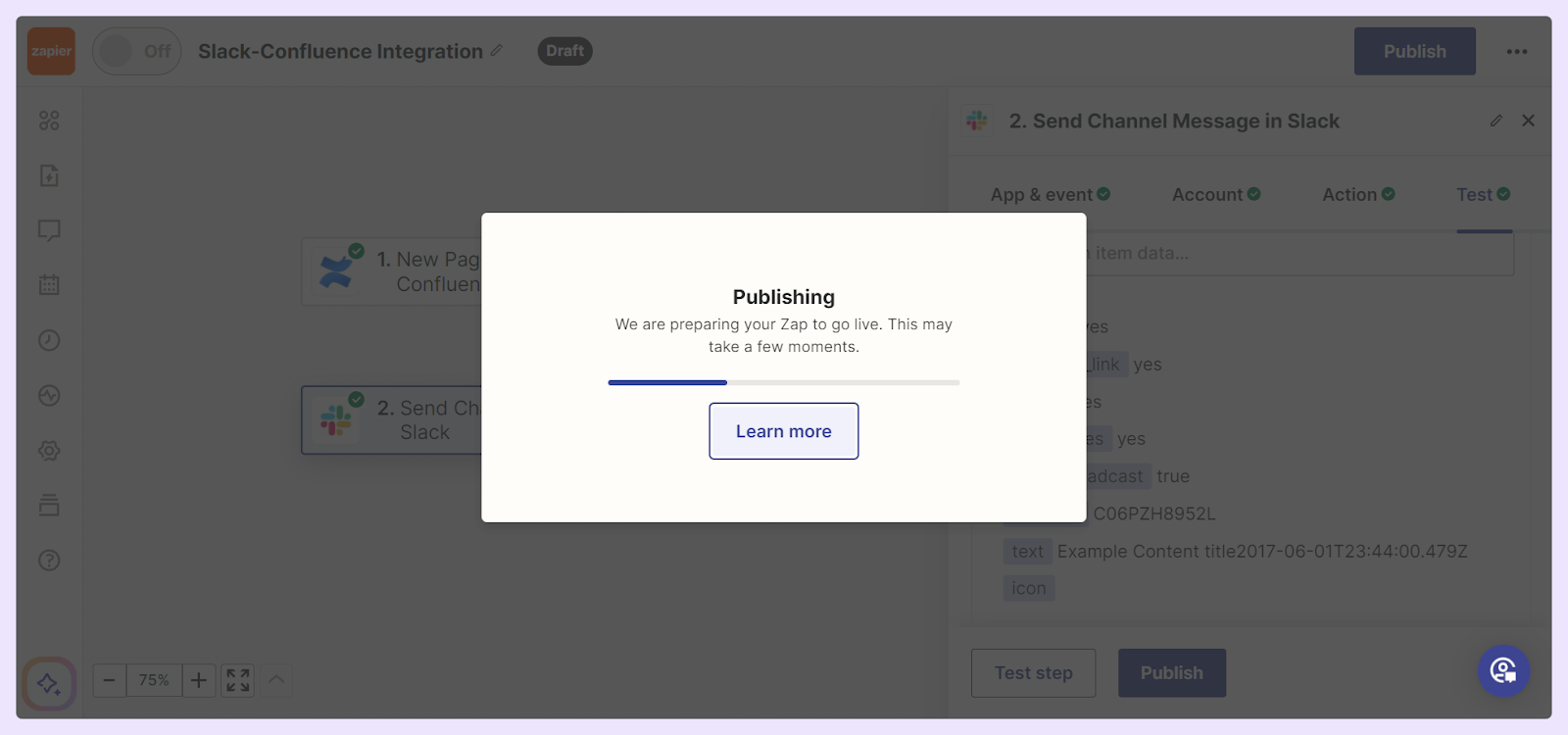This screenshot has height=735, width=1568.
Task: Switch to the App & event tab
Action: [1051, 194]
